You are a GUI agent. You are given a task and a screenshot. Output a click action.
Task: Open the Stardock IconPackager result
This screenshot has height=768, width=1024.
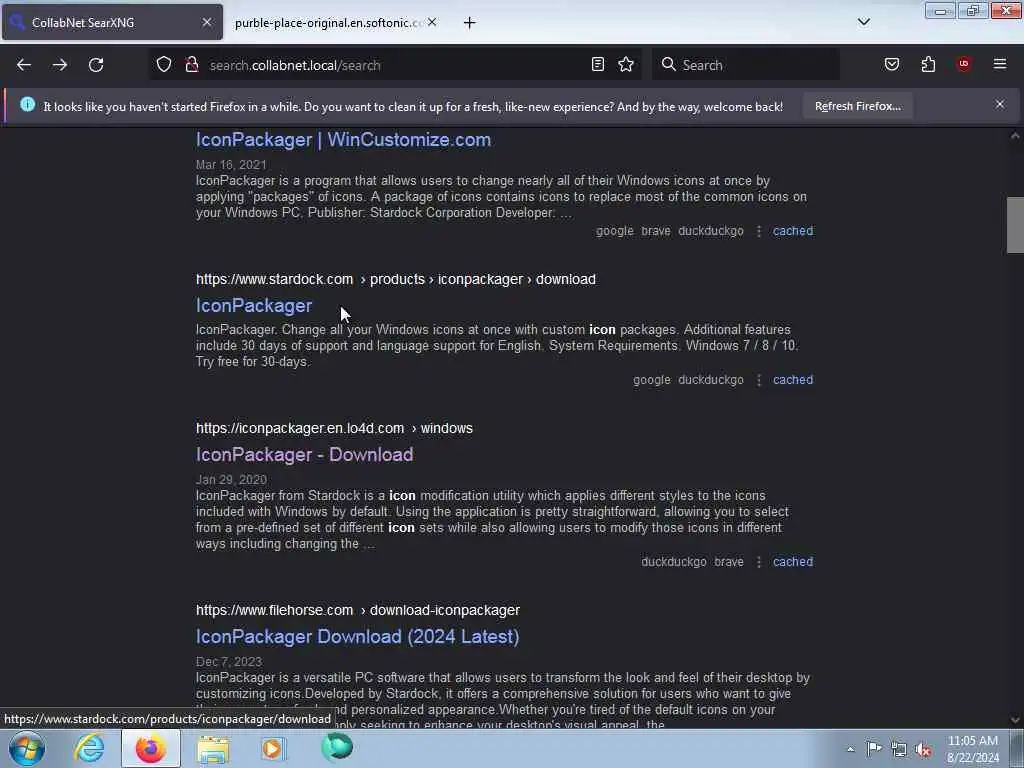(254, 306)
